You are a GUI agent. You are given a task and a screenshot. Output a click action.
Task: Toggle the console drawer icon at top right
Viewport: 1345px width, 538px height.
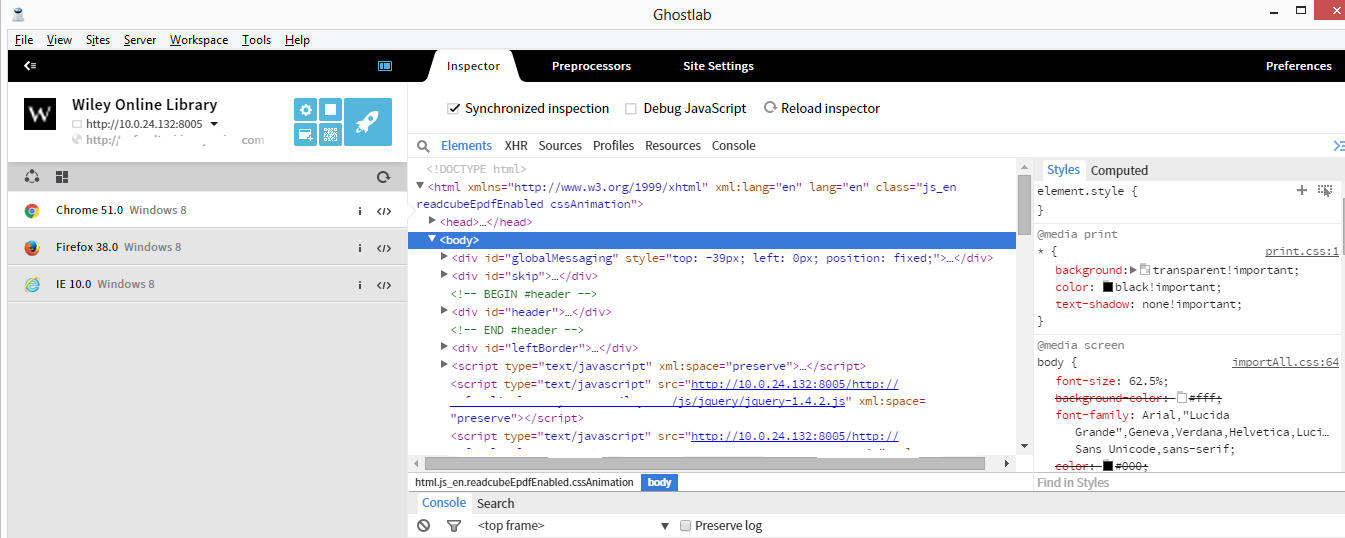click(1339, 146)
